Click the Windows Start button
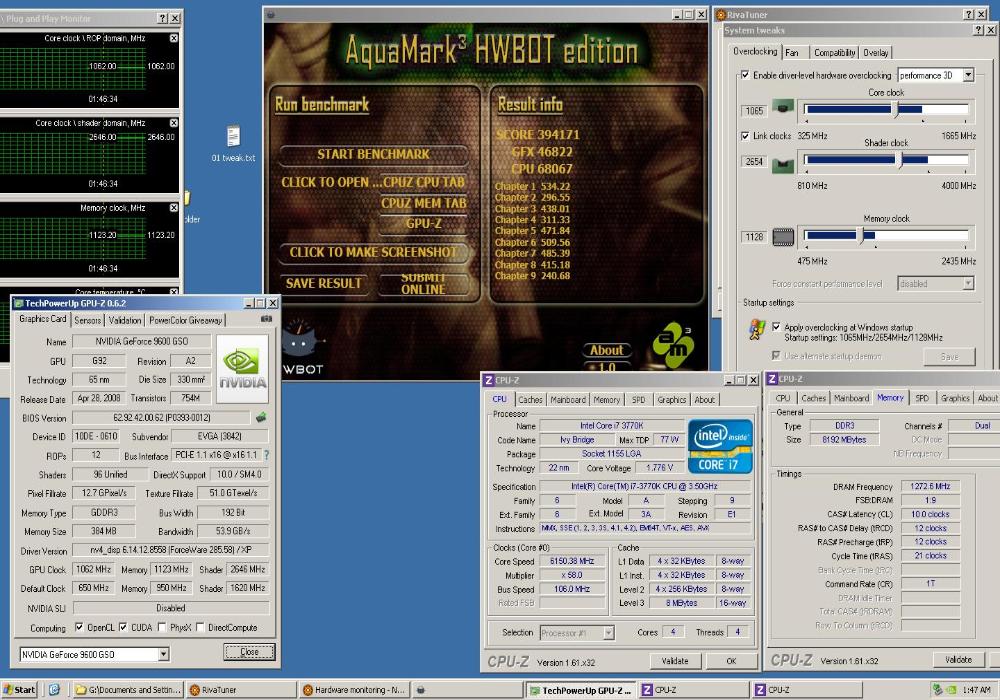The width and height of the screenshot is (1000, 700). click(20, 690)
